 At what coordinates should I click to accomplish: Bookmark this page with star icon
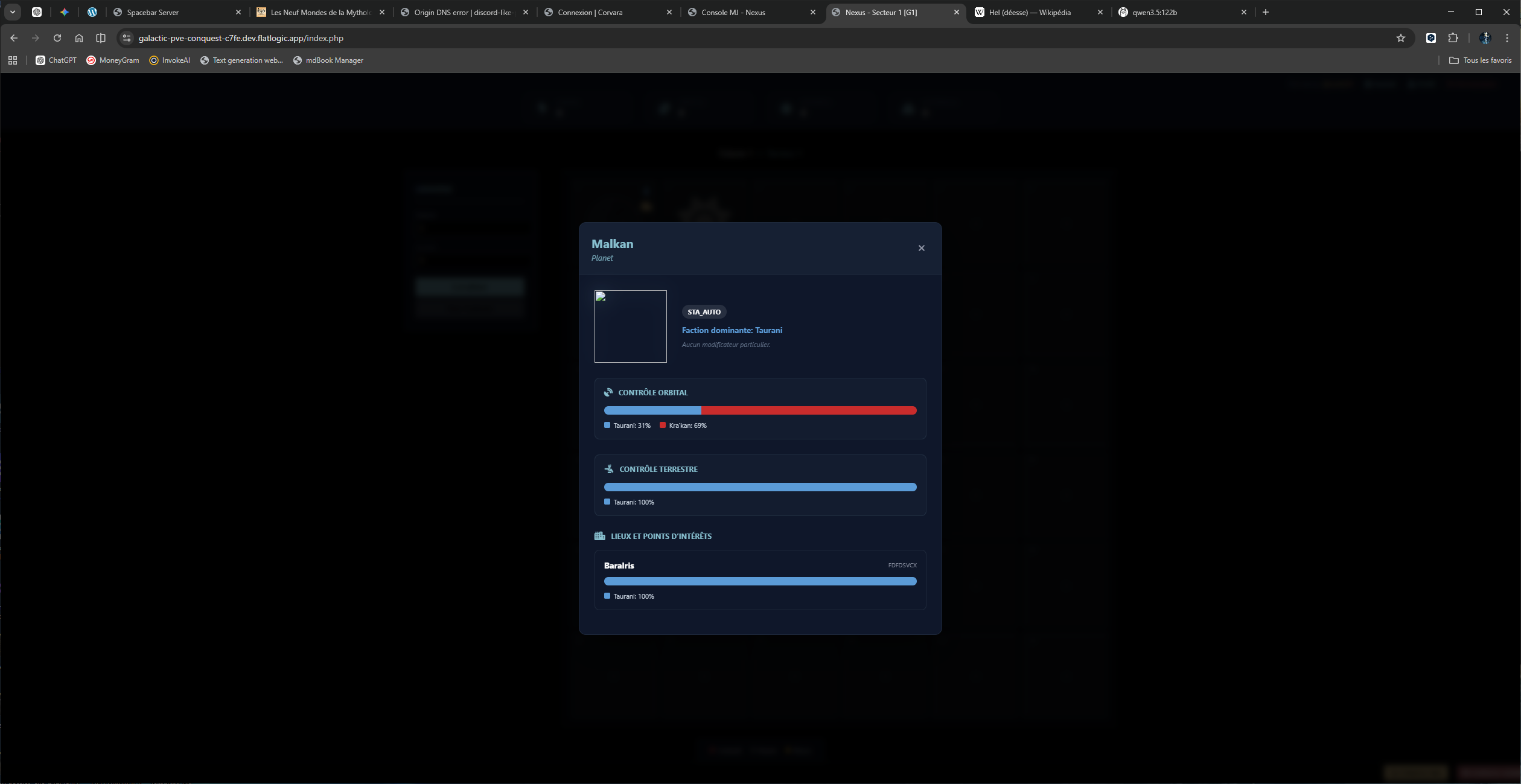[1400, 38]
